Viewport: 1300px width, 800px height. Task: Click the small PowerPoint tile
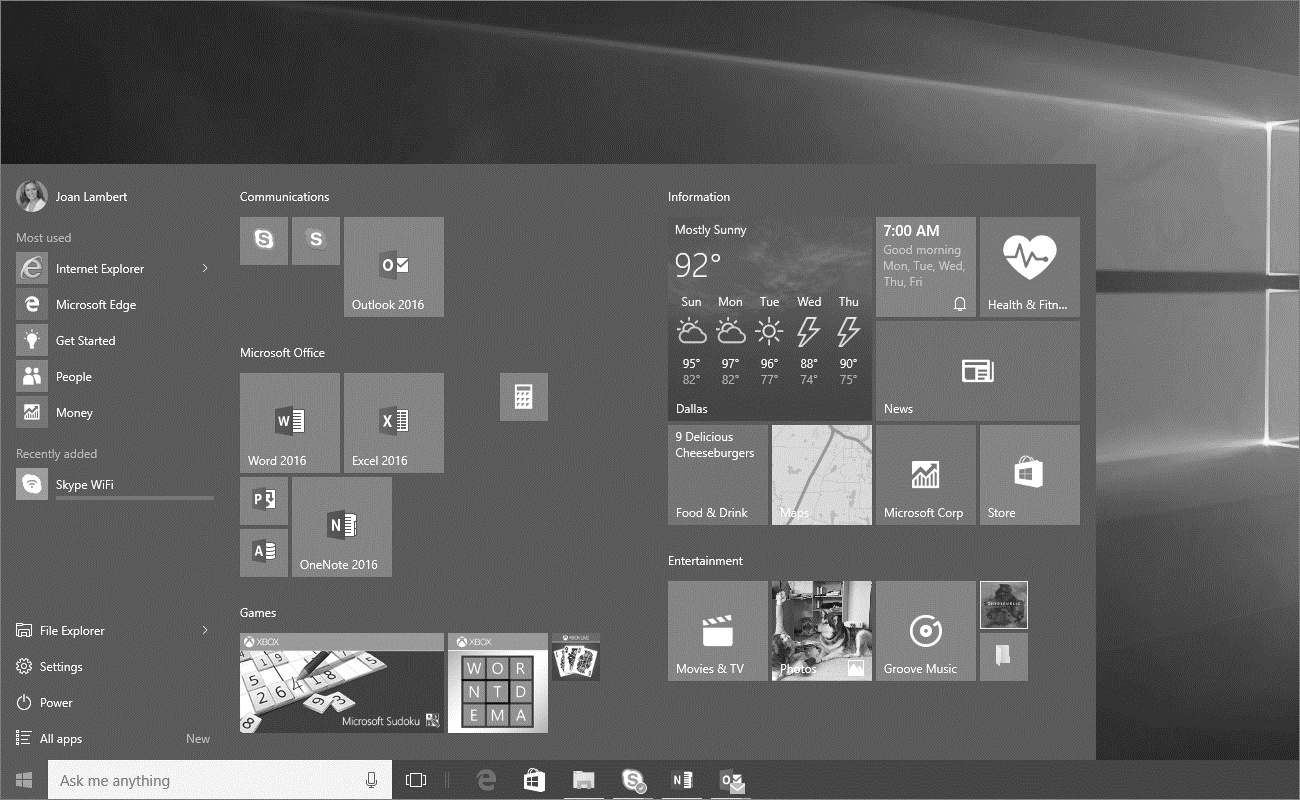coord(264,501)
